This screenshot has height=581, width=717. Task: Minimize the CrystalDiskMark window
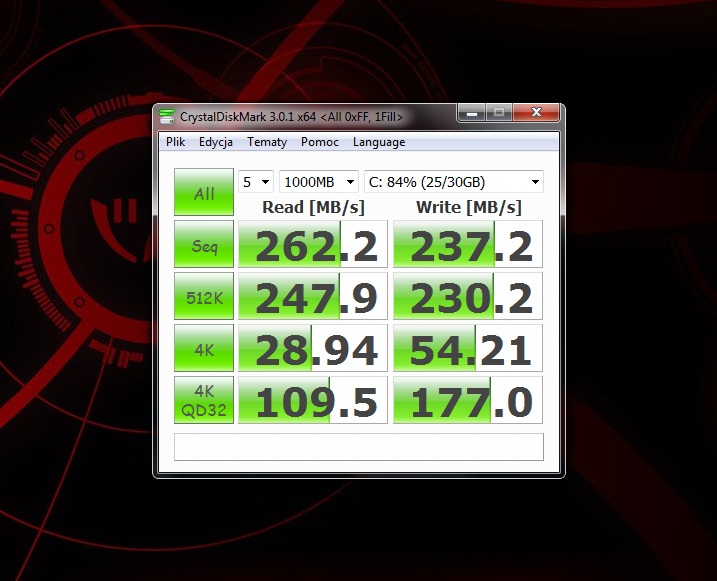coord(472,112)
